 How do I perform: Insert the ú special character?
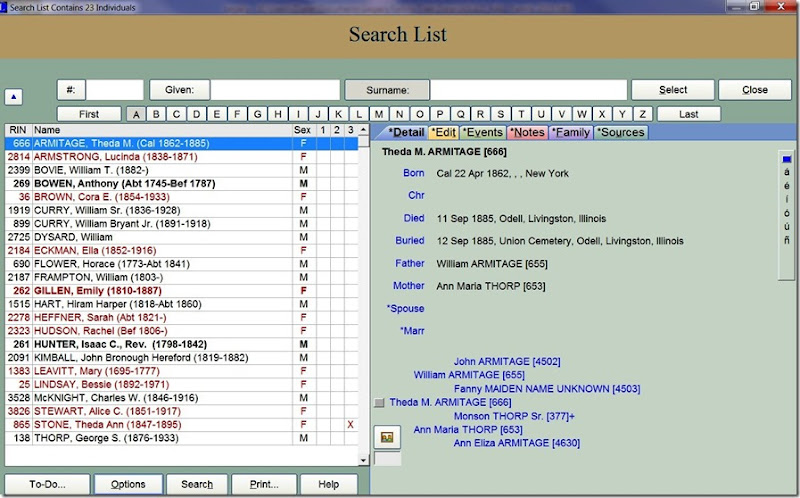[x=786, y=227]
